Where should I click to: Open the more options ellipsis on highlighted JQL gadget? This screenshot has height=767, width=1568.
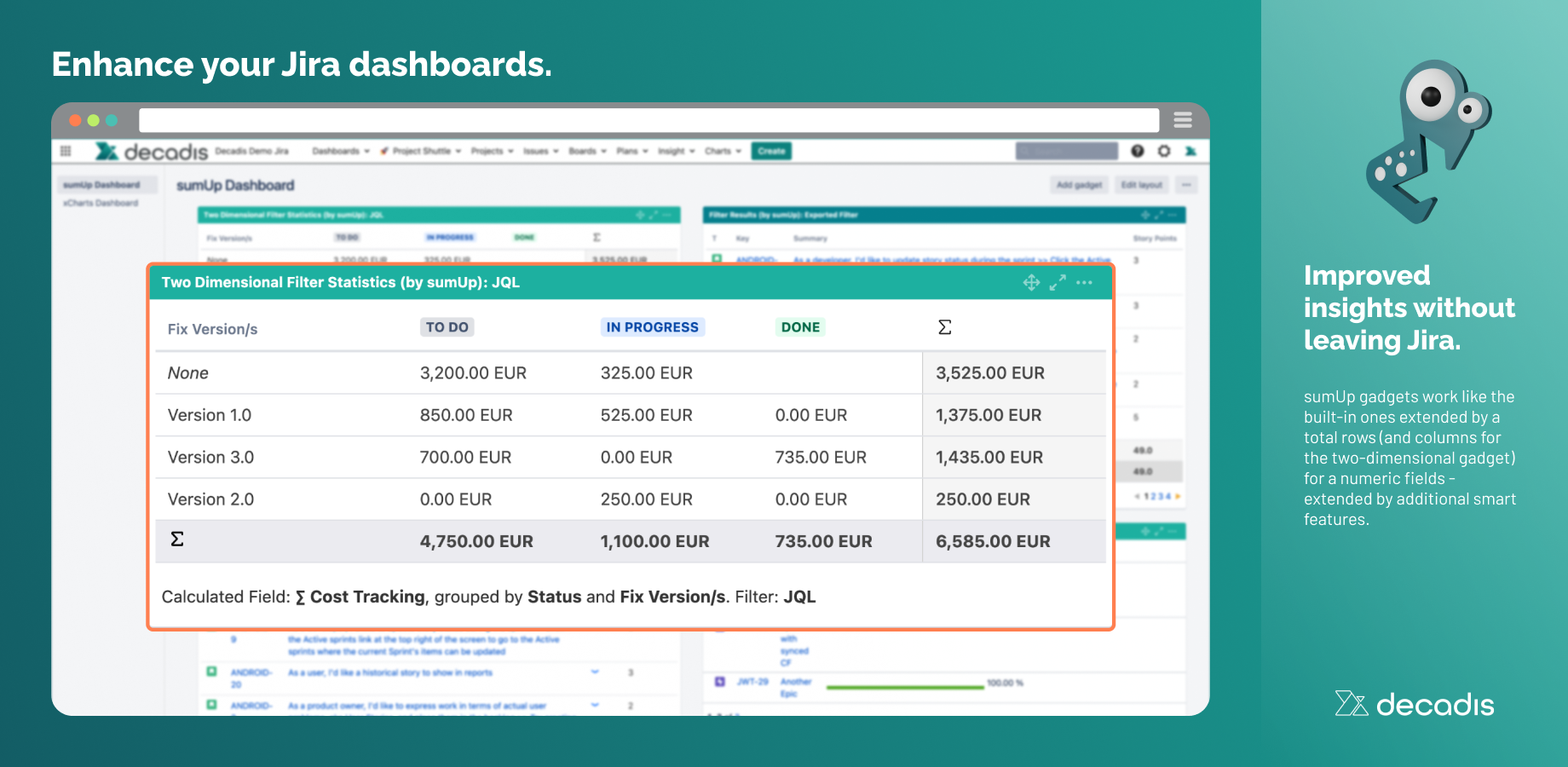click(1084, 282)
